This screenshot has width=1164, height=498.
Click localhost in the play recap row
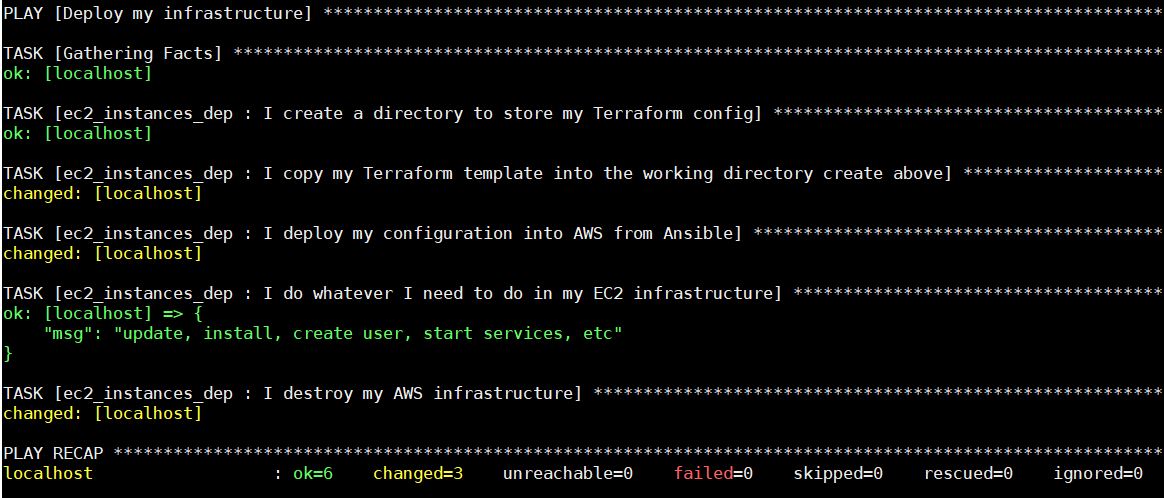click(x=48, y=473)
